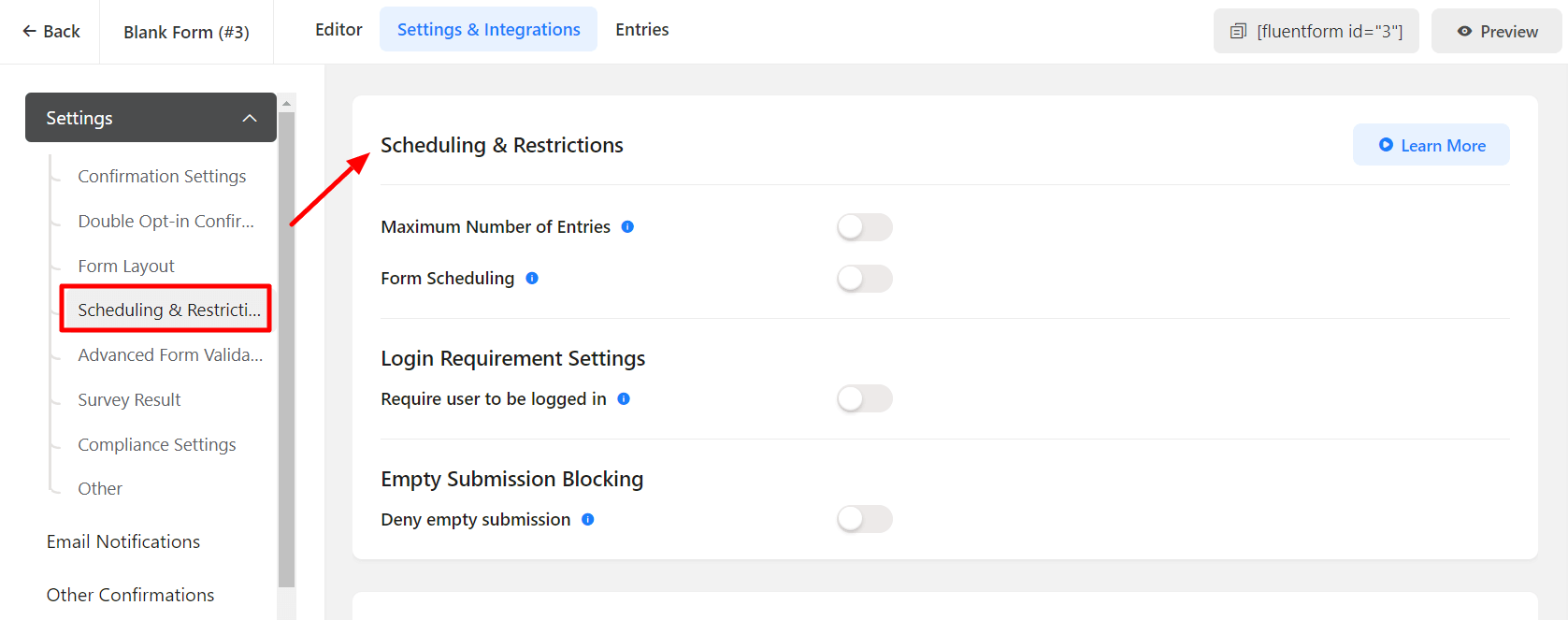Switch to the Editor tab
This screenshot has width=1568, height=620.
pos(338,30)
